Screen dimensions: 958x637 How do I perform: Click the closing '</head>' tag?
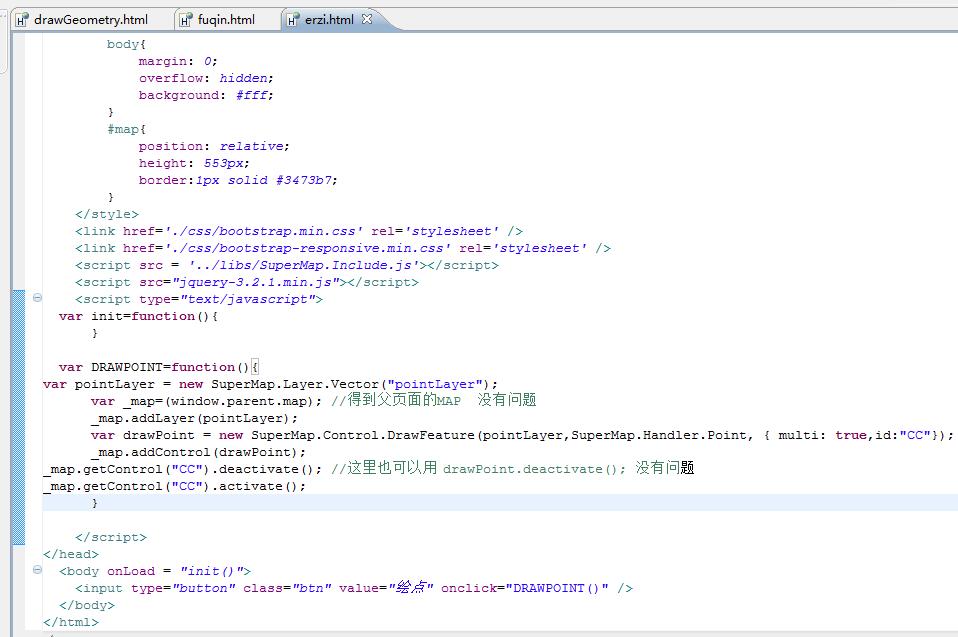[x=71, y=555]
